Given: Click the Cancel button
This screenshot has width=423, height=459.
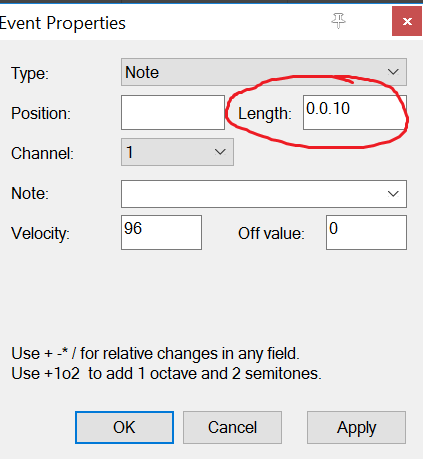Looking at the screenshot, I should tap(232, 427).
